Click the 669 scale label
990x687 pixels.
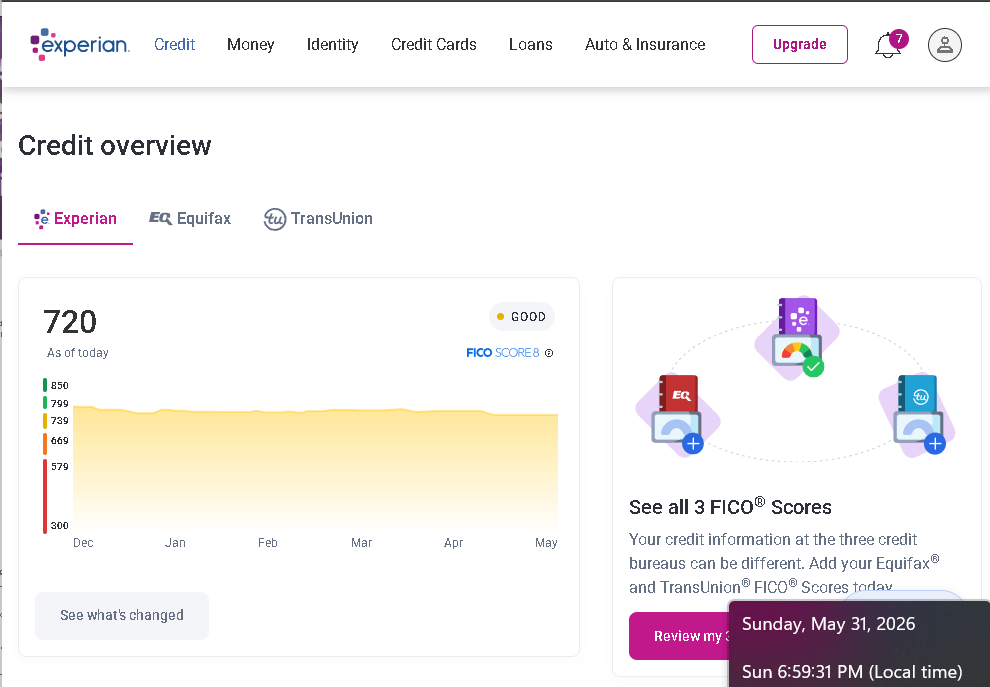click(59, 441)
